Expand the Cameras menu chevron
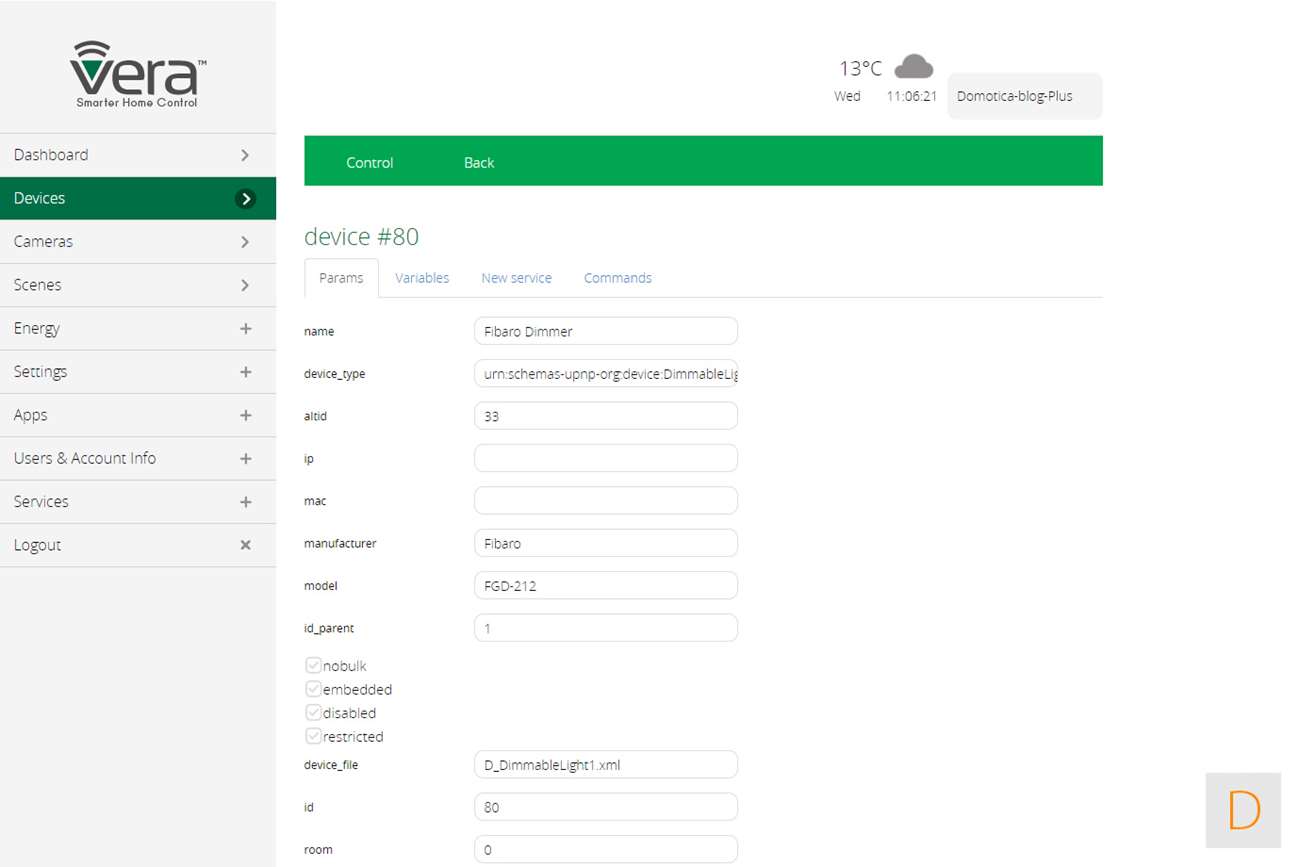The height and width of the screenshot is (867, 1300). [245, 242]
